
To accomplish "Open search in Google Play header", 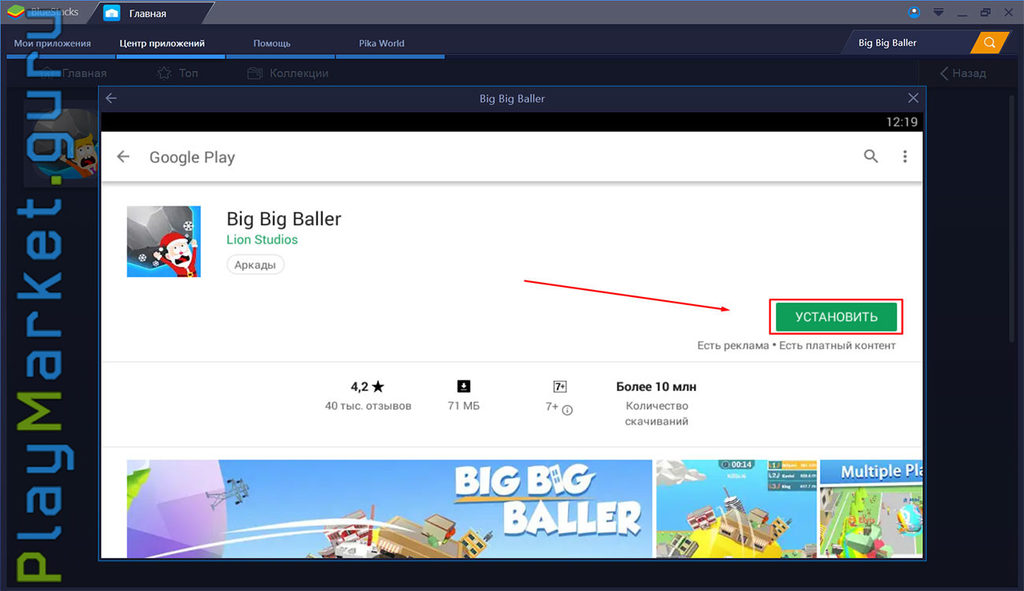I will tap(871, 156).
